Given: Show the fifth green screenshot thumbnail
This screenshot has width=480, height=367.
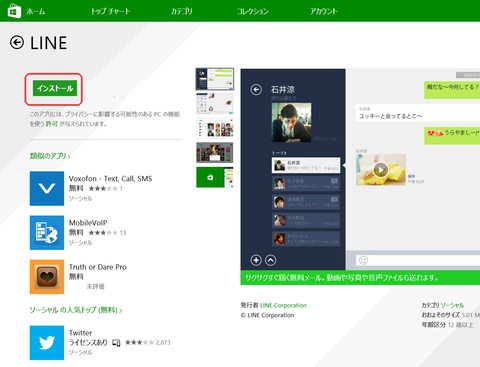Looking at the screenshot, I should (215, 177).
